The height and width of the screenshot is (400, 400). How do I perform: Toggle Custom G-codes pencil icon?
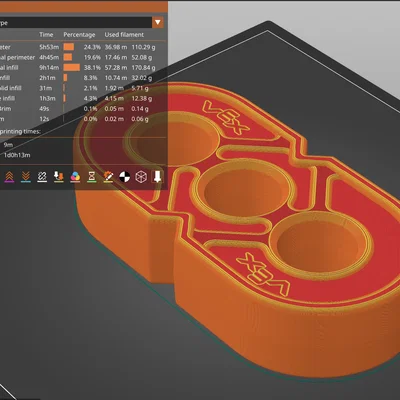pyautogui.click(x=108, y=177)
